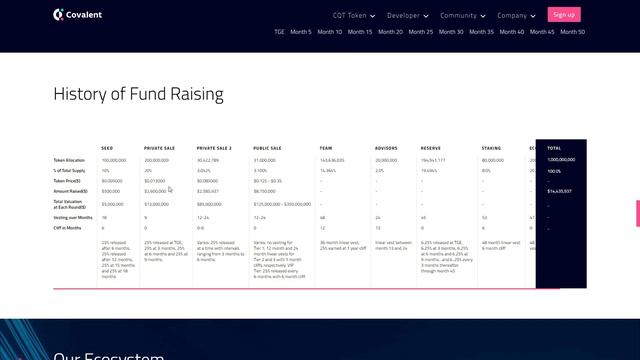The width and height of the screenshot is (640, 360).
Task: Click the 1,000,000,000 total allocation value
Action: tap(561, 160)
